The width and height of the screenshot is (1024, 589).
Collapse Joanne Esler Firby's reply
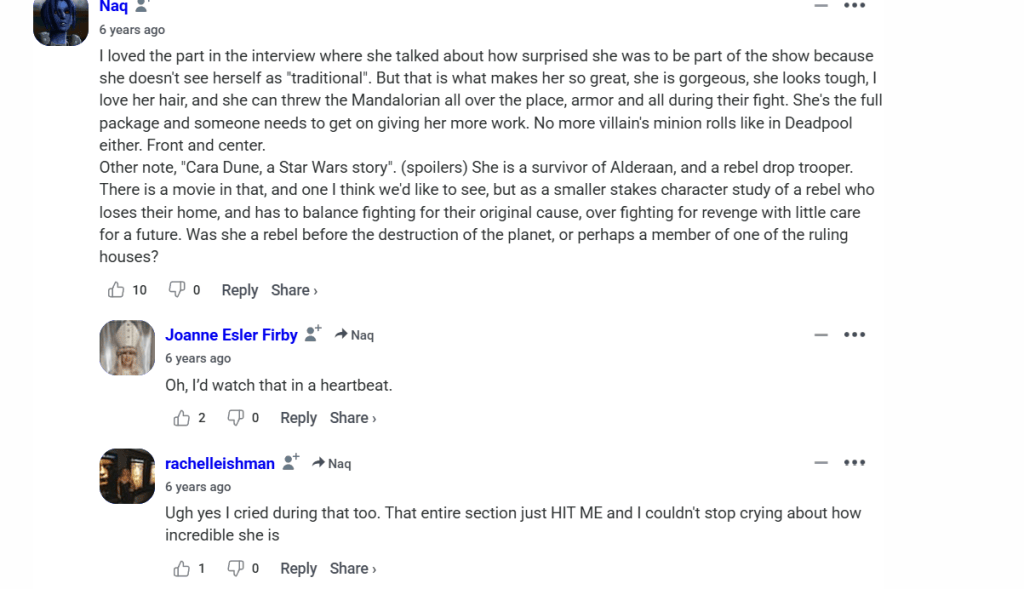[821, 334]
